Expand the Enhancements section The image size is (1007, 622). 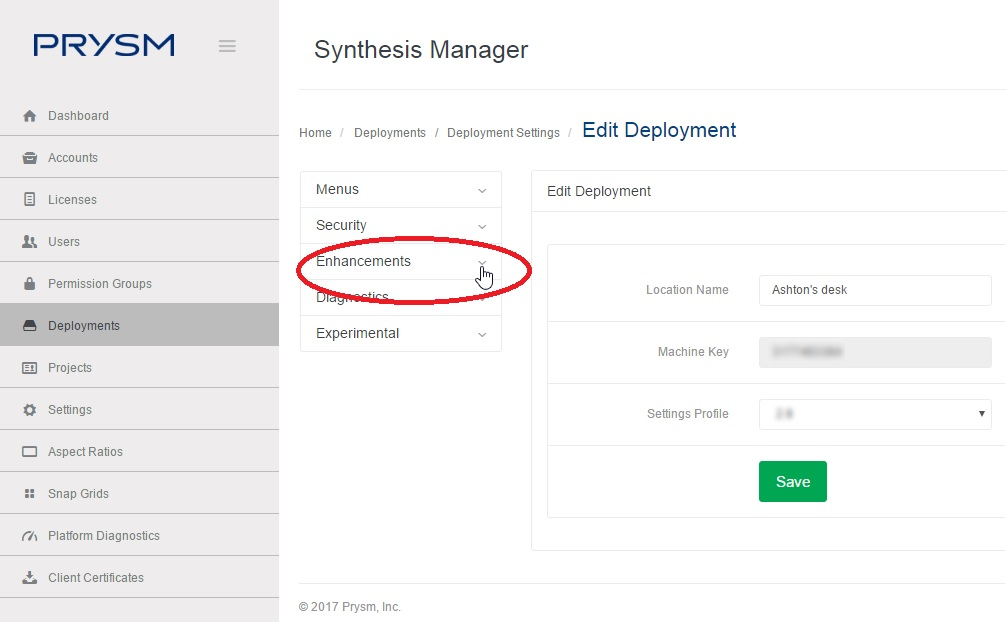(x=401, y=261)
